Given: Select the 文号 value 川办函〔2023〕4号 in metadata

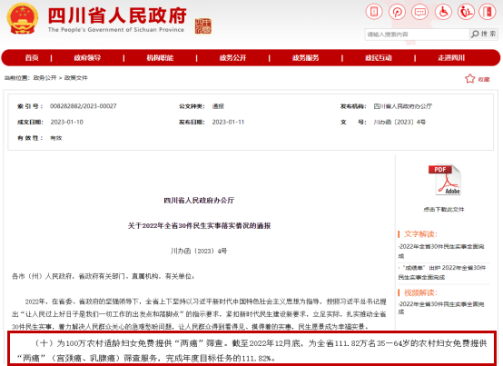Looking at the screenshot, I should coord(400,122).
